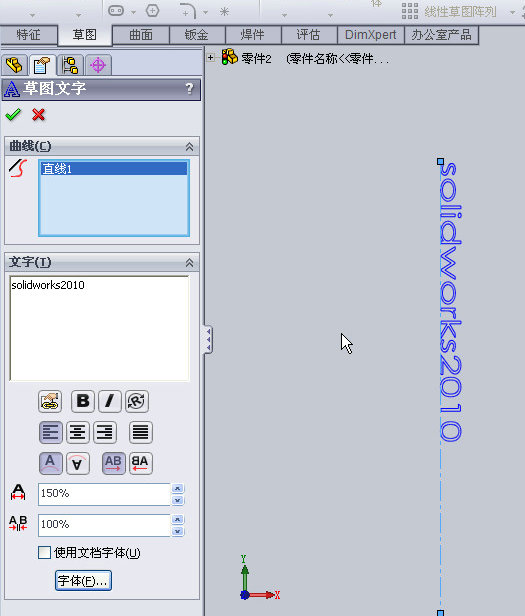Image resolution: width=525 pixels, height=616 pixels.
Task: Align text to the right
Action: point(105,433)
